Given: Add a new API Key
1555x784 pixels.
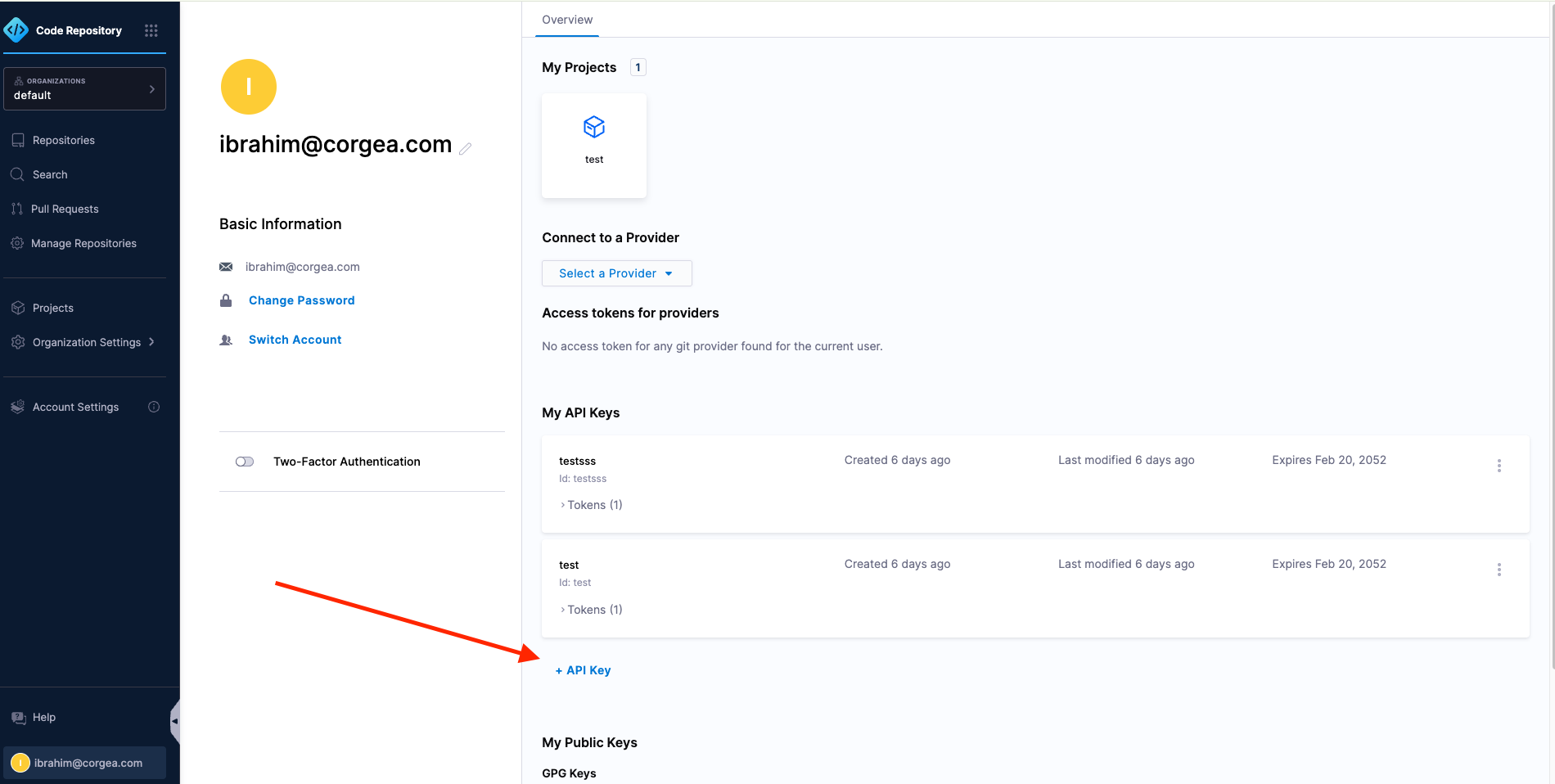Looking at the screenshot, I should point(583,670).
